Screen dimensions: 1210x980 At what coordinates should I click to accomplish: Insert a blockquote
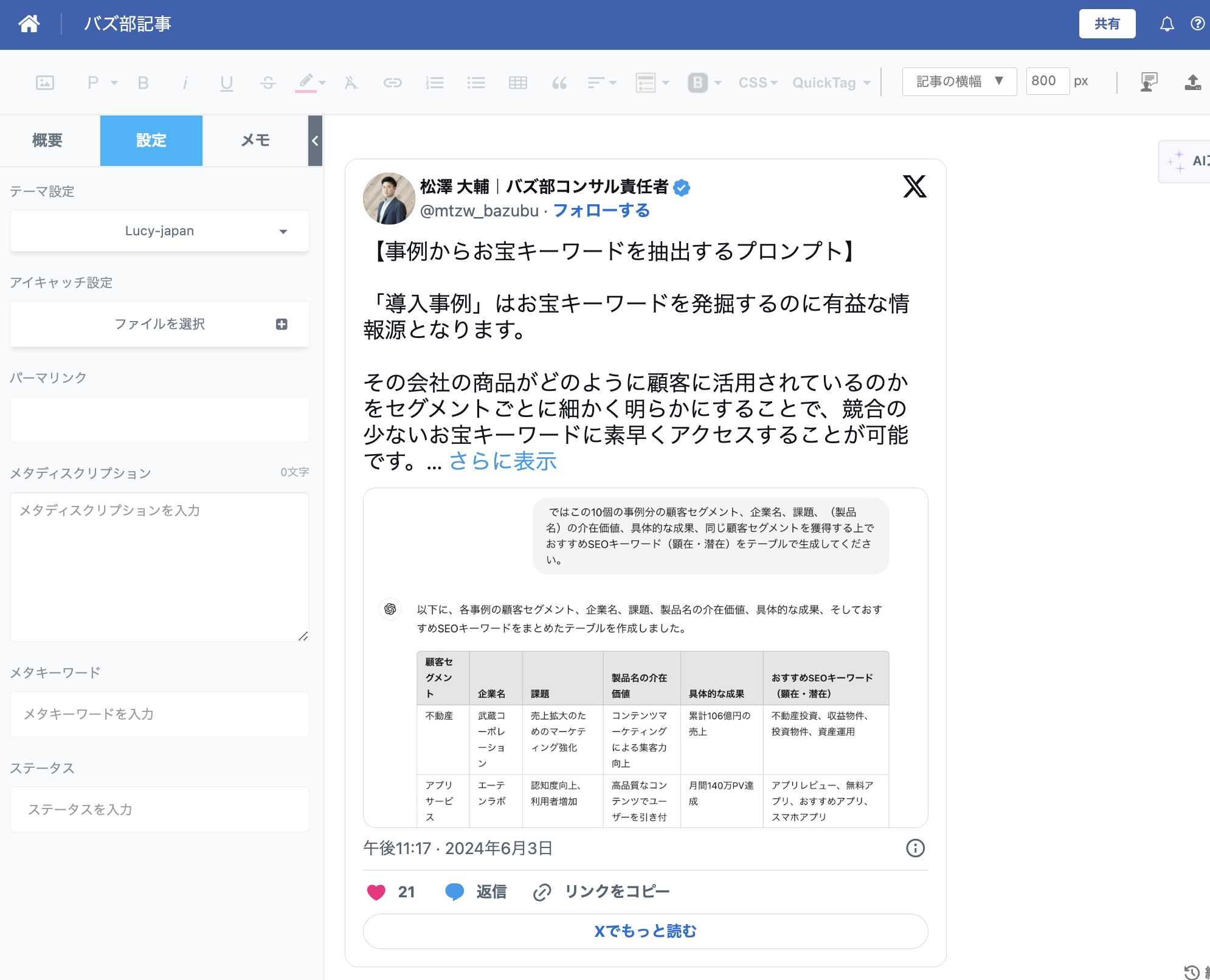click(559, 83)
